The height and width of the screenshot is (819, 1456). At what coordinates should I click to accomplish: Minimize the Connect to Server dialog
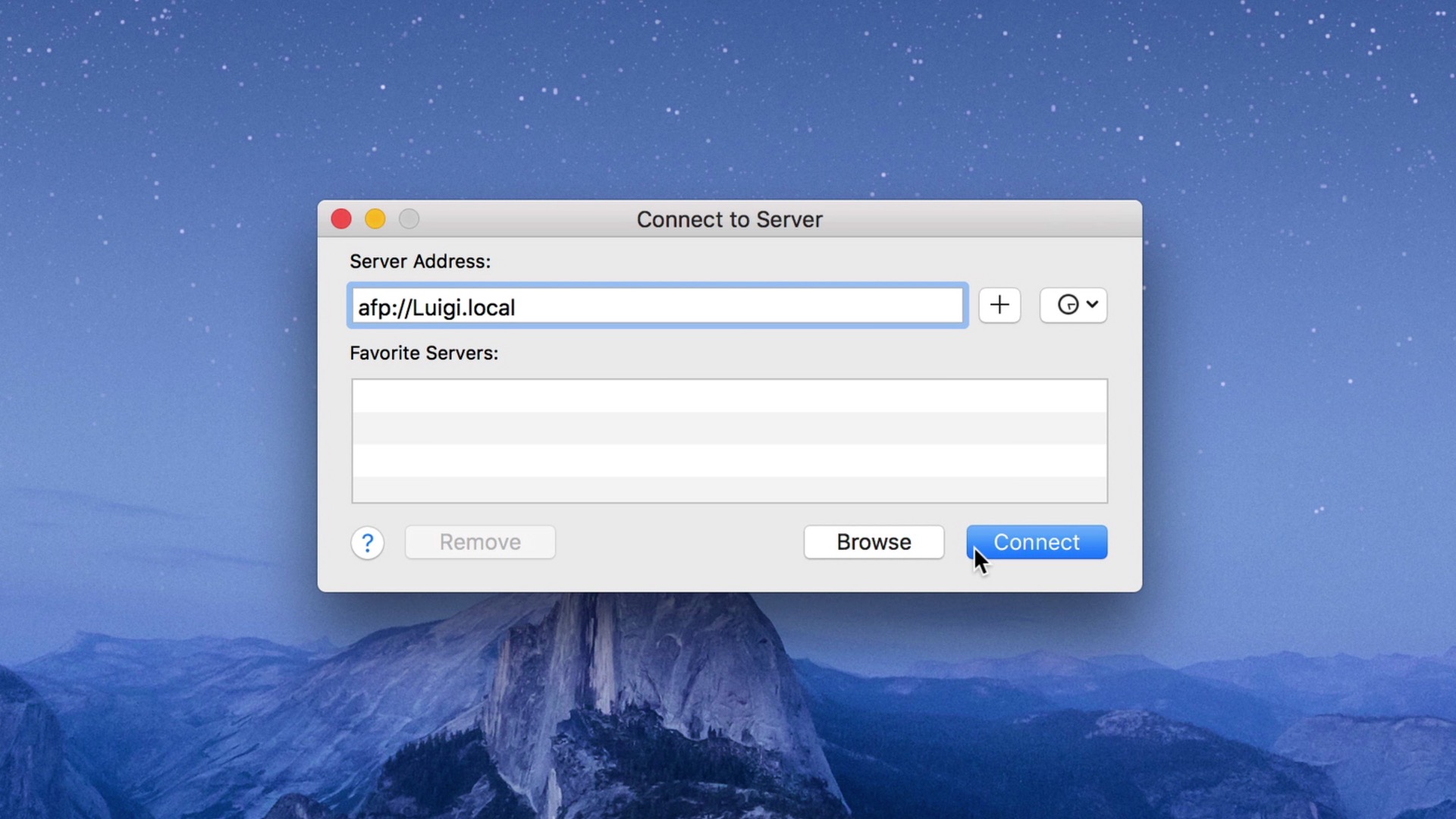tap(375, 218)
